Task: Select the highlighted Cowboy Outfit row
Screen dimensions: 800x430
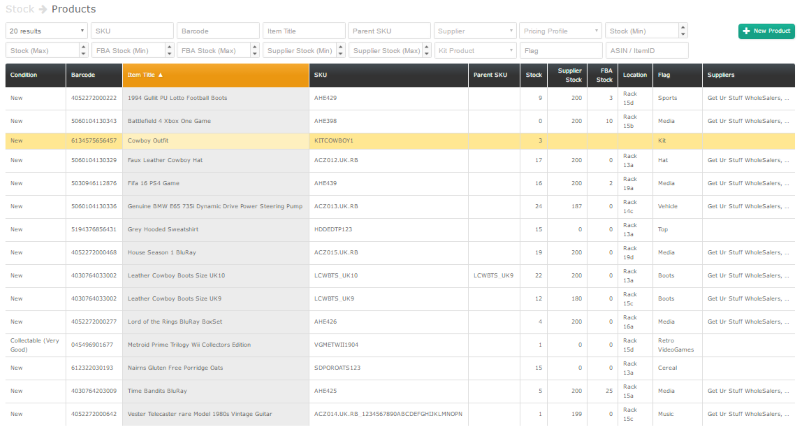Action: click(x=400, y=141)
